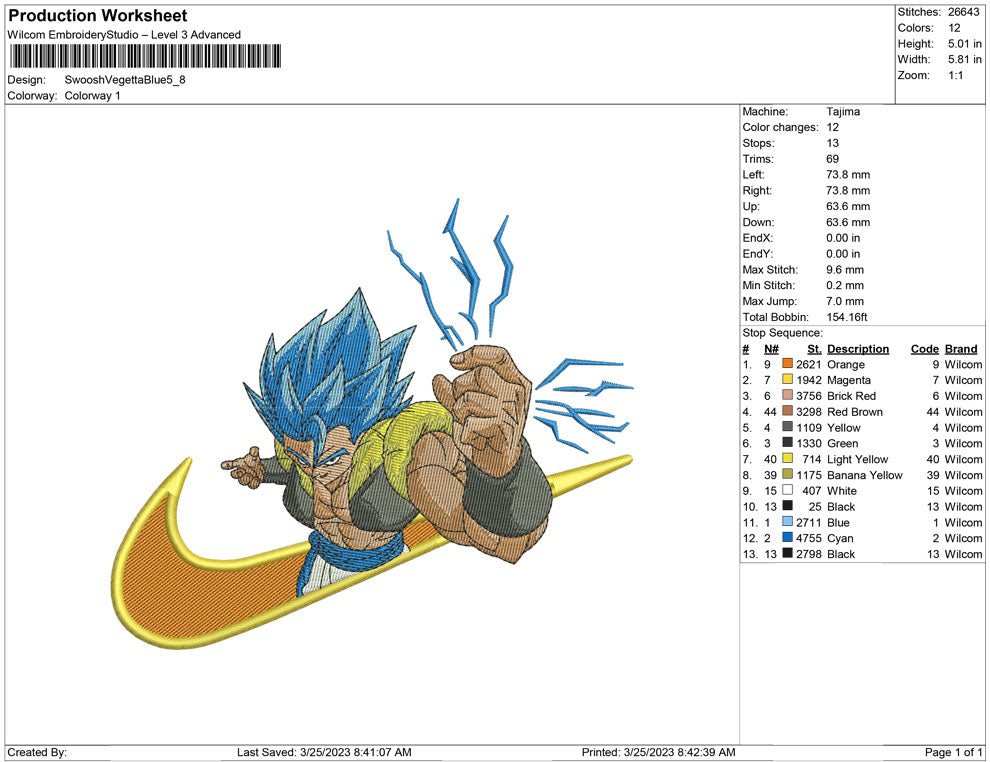This screenshot has height=762, width=990.
Task: Click the Production Worksheet title
Action: [98, 16]
